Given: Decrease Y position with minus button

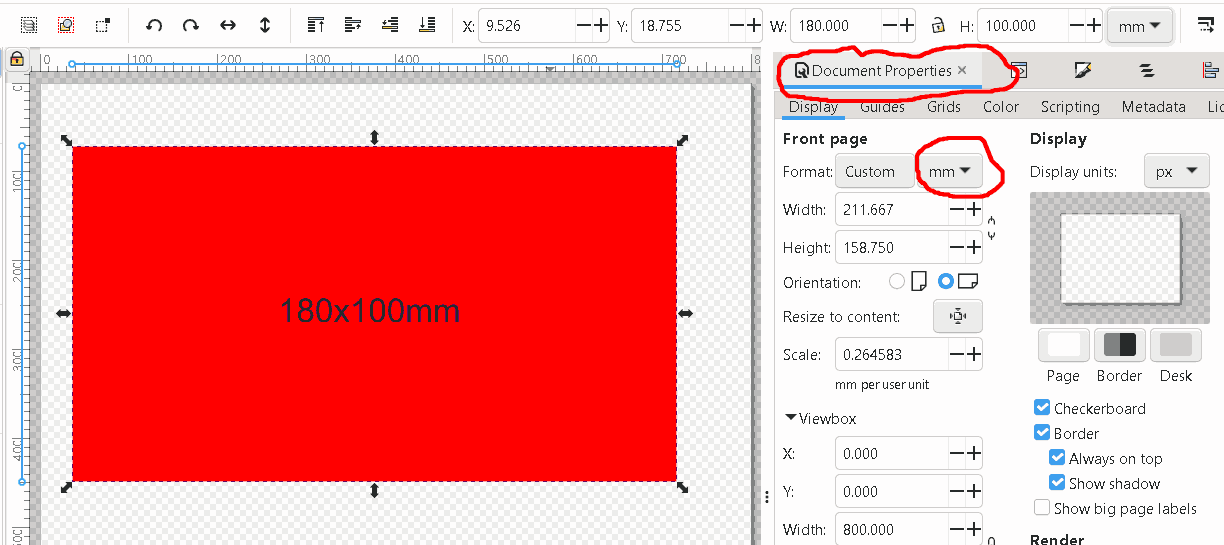Looking at the screenshot, I should coord(736,26).
